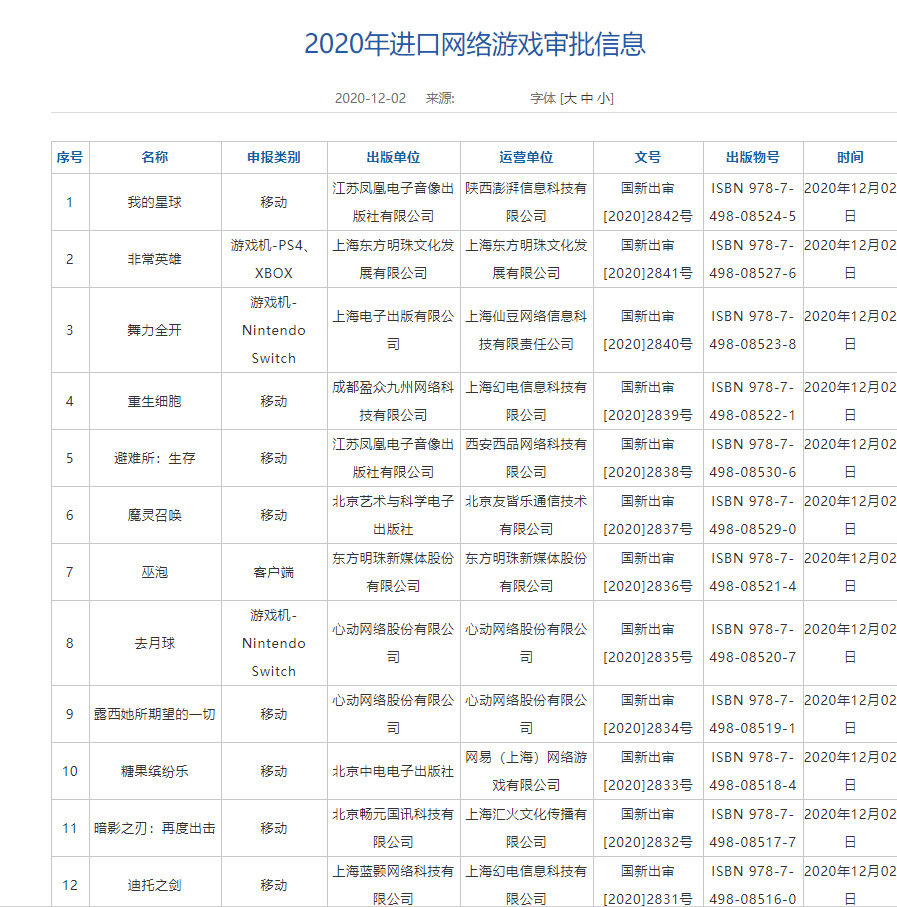Click the publish date 2020-12-02
Image resolution: width=897 pixels, height=907 pixels.
(x=370, y=98)
